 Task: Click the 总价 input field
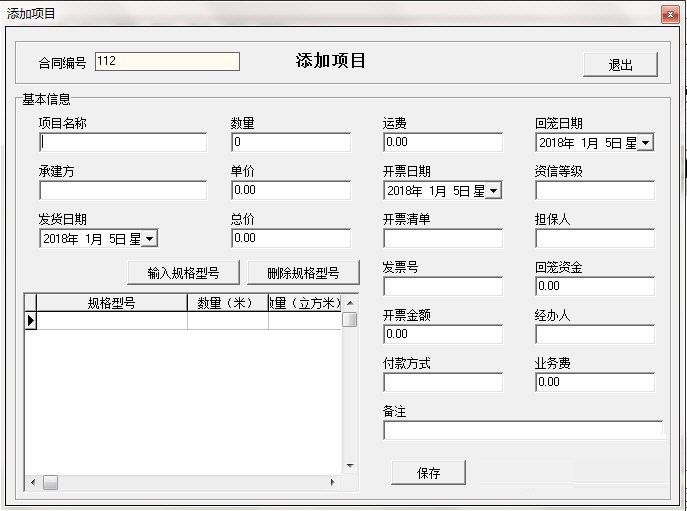pyautogui.click(x=291, y=238)
